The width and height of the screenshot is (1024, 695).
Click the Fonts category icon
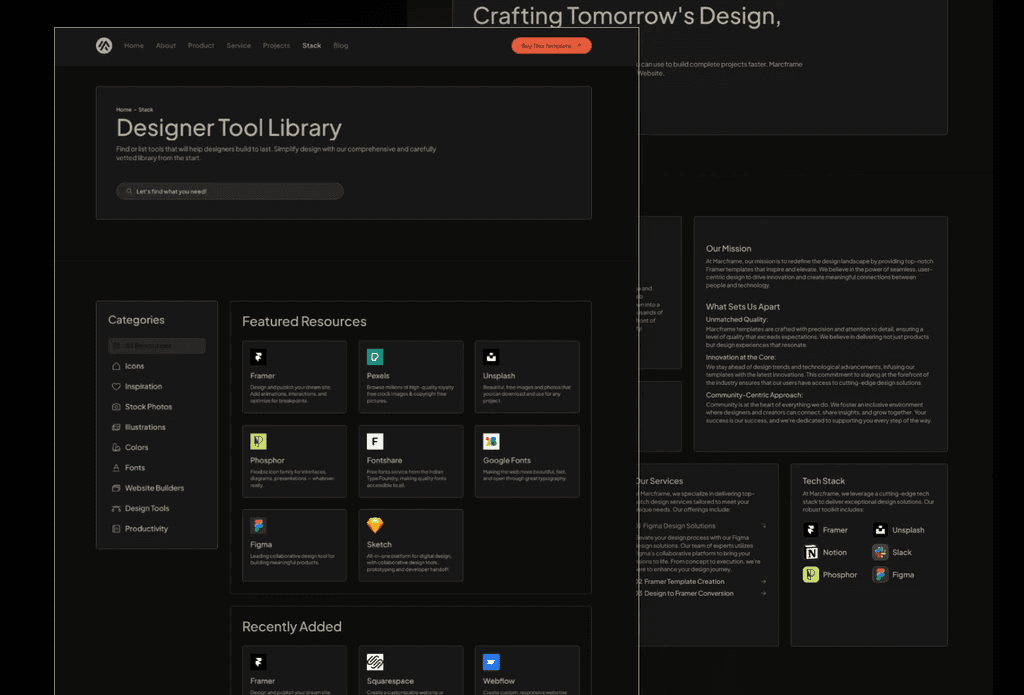tap(116, 468)
